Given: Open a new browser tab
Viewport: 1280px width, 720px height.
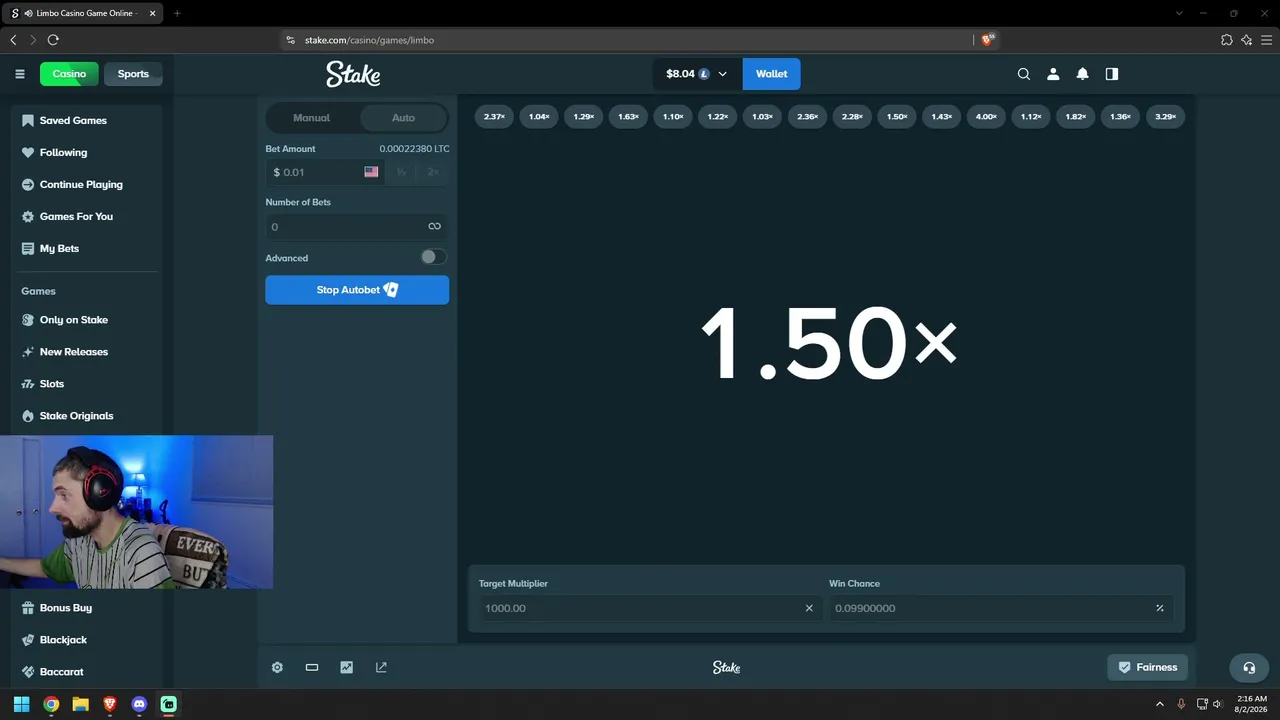Looking at the screenshot, I should 177,13.
